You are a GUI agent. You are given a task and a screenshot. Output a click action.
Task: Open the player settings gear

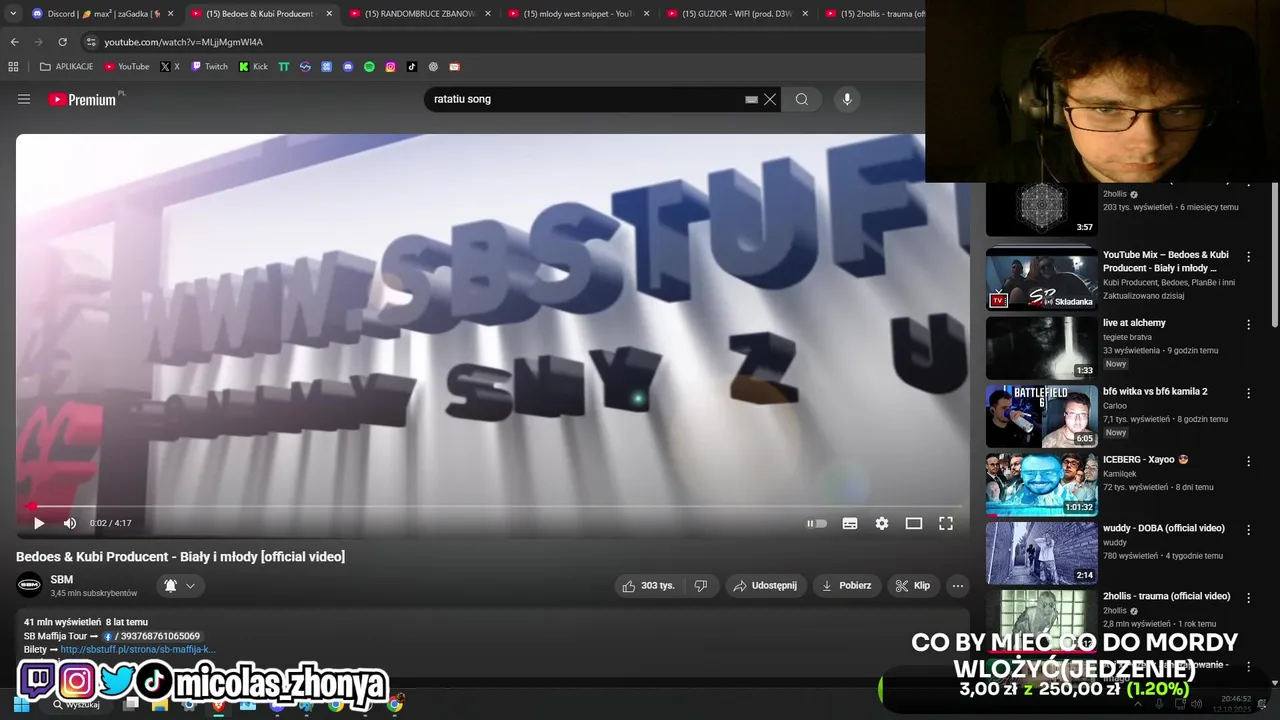tap(882, 523)
